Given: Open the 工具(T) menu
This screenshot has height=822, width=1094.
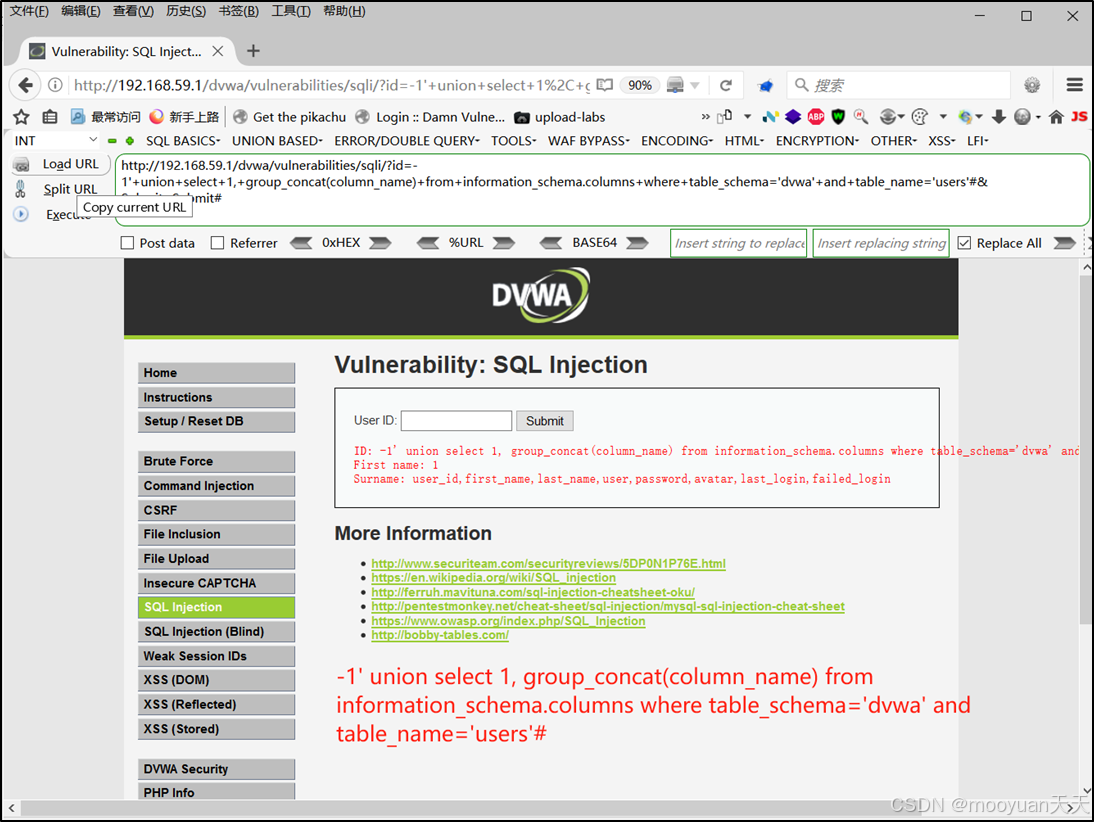Looking at the screenshot, I should [x=290, y=11].
